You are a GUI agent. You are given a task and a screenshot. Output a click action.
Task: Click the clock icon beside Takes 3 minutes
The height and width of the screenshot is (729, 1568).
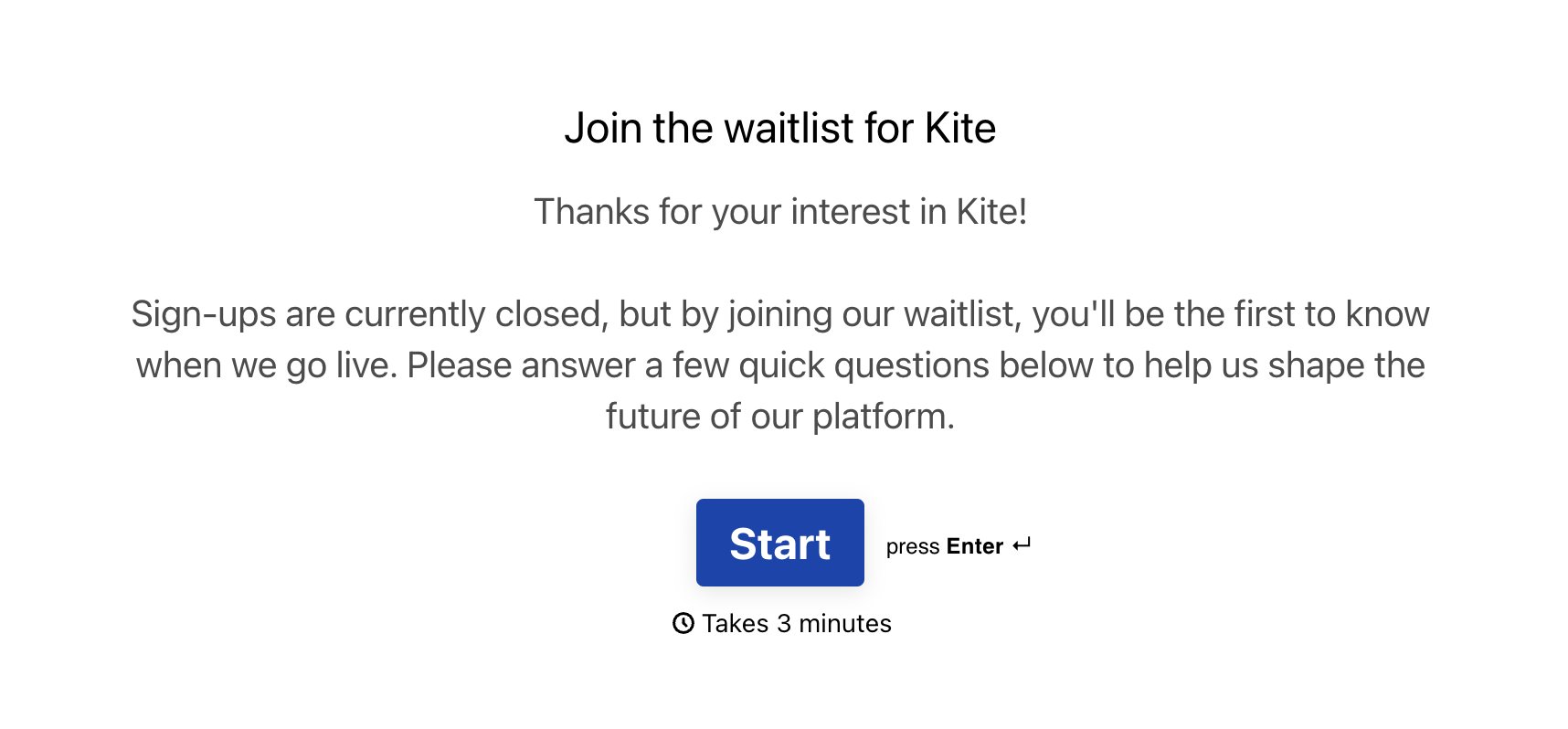tap(683, 623)
